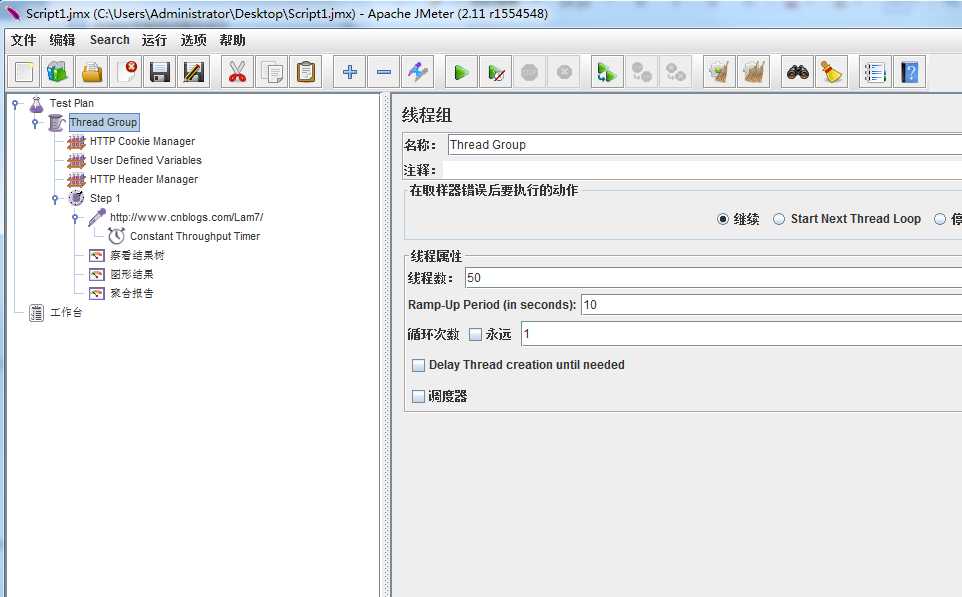
Task: Enable Delay Thread creation until needed
Action: pos(418,365)
